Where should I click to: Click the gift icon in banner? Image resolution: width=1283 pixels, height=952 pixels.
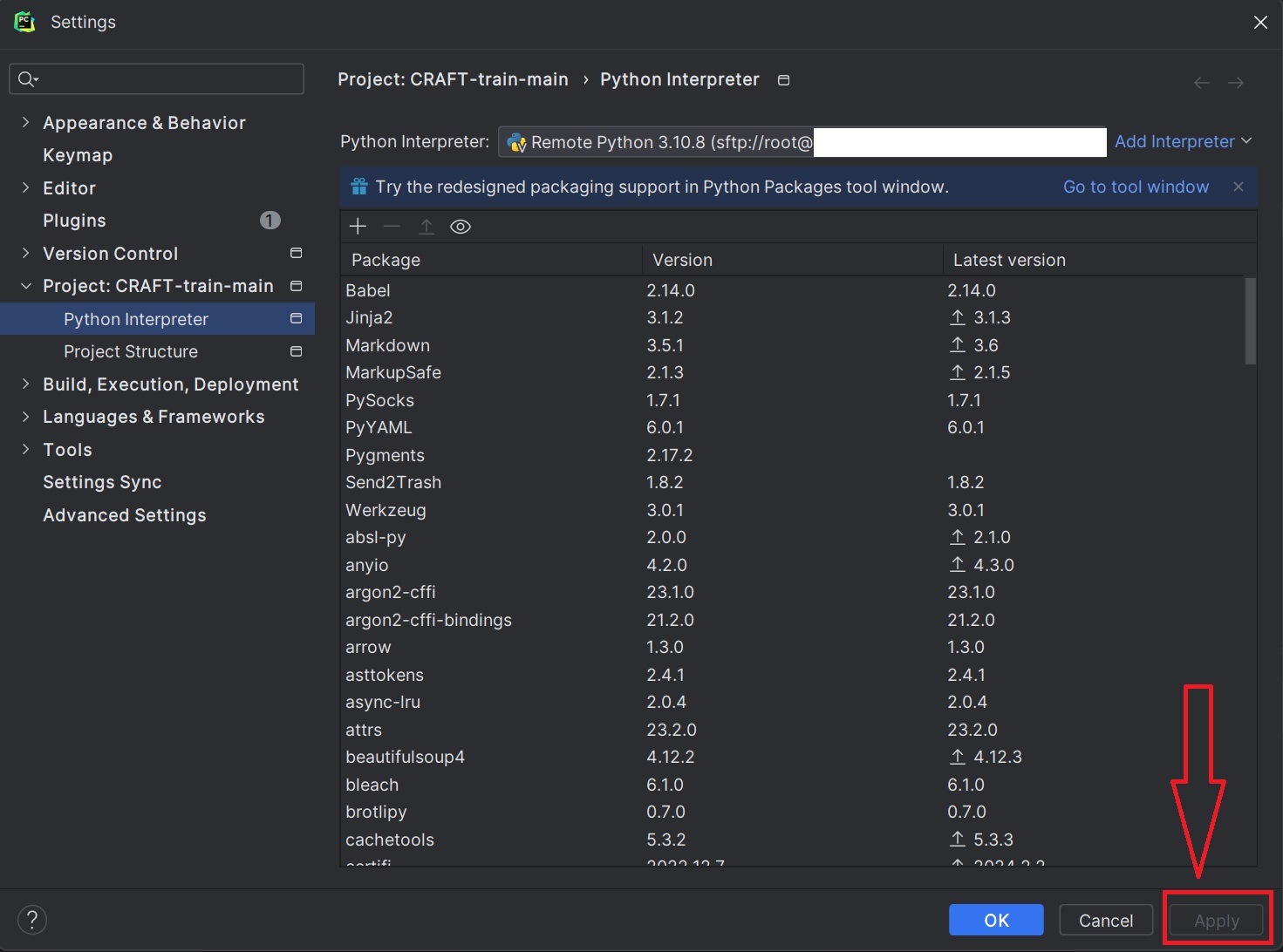click(x=358, y=187)
